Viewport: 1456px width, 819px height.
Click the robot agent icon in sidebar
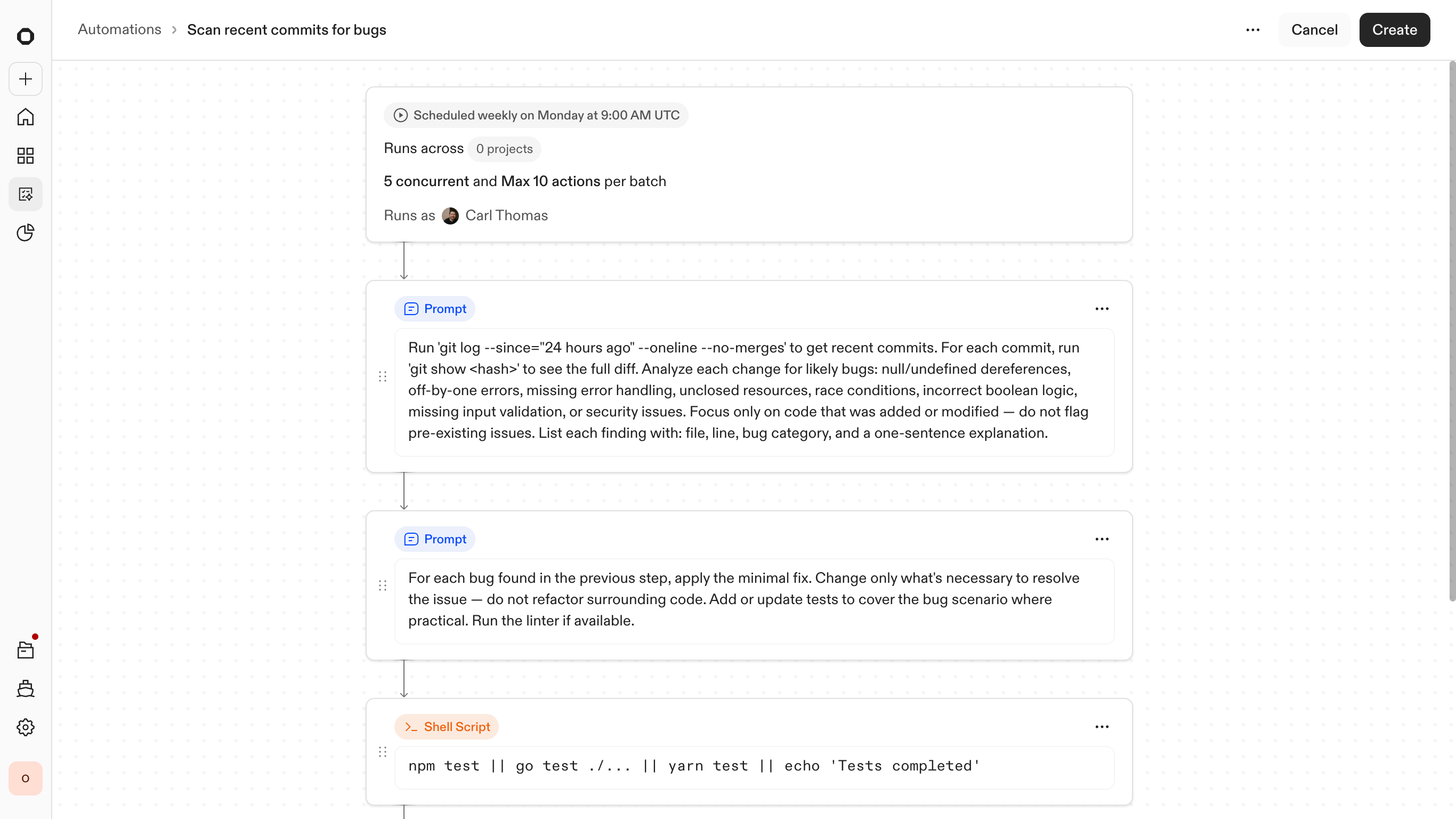click(x=26, y=688)
